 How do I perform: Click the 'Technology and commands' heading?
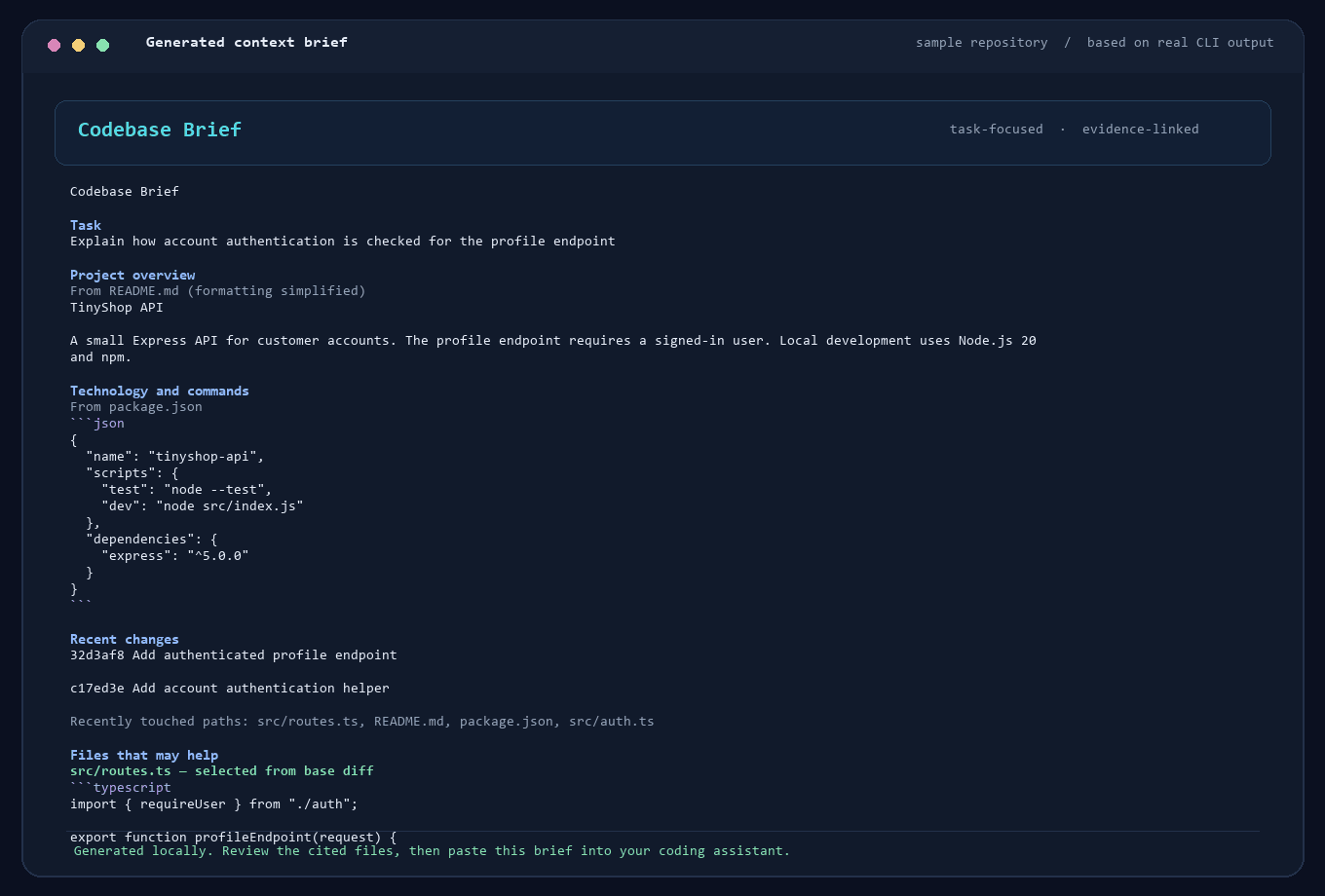160,391
